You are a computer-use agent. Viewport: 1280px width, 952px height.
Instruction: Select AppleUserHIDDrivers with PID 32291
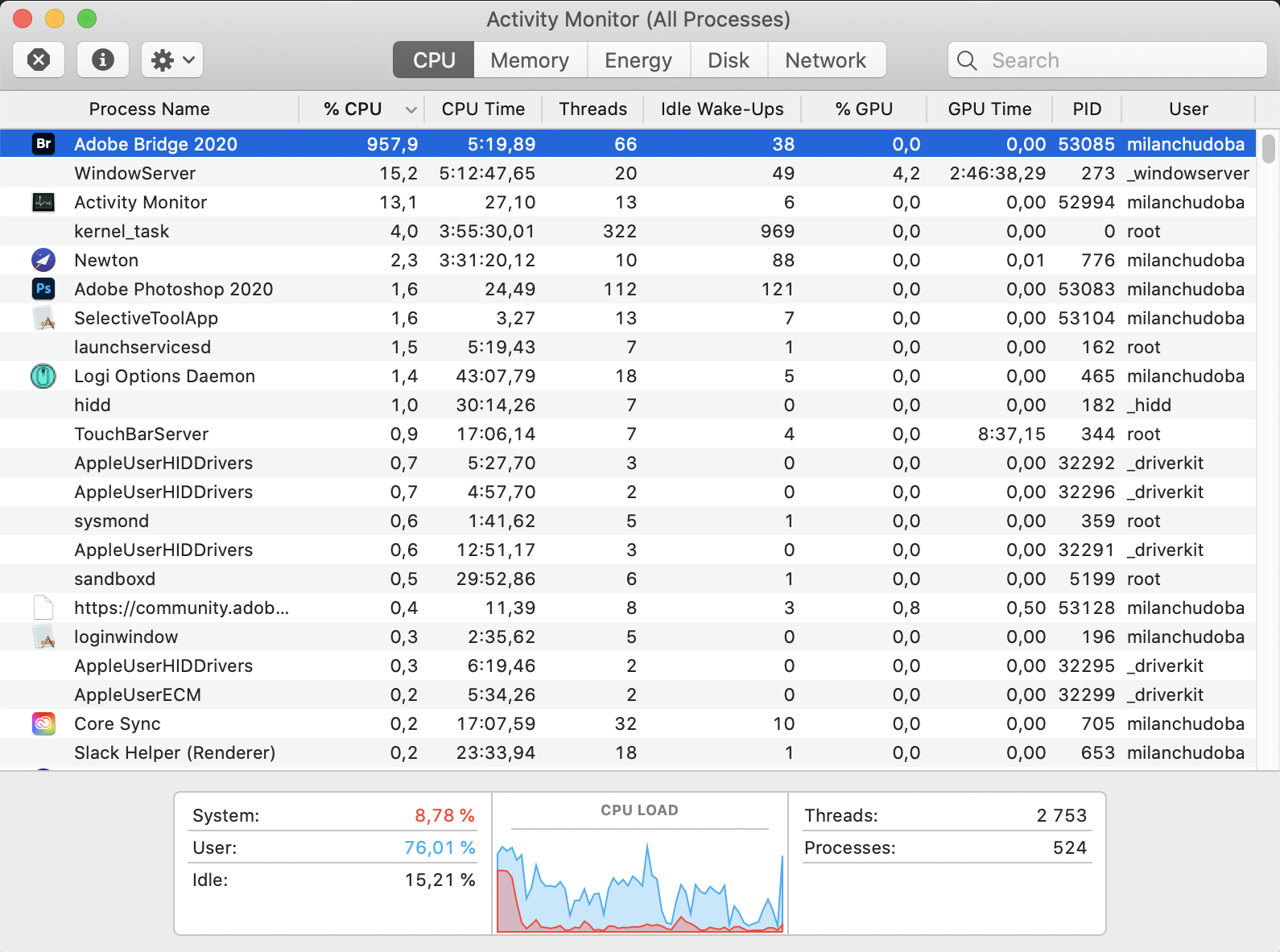point(628,550)
